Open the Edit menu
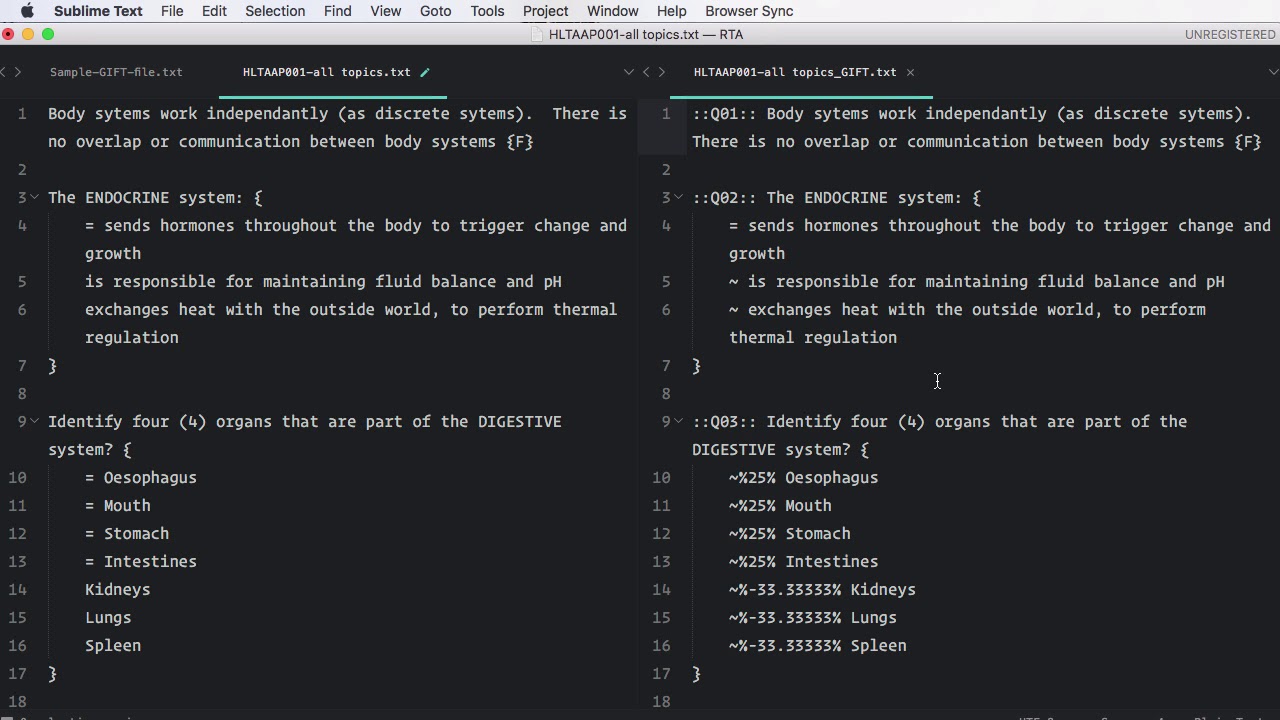 coord(214,11)
